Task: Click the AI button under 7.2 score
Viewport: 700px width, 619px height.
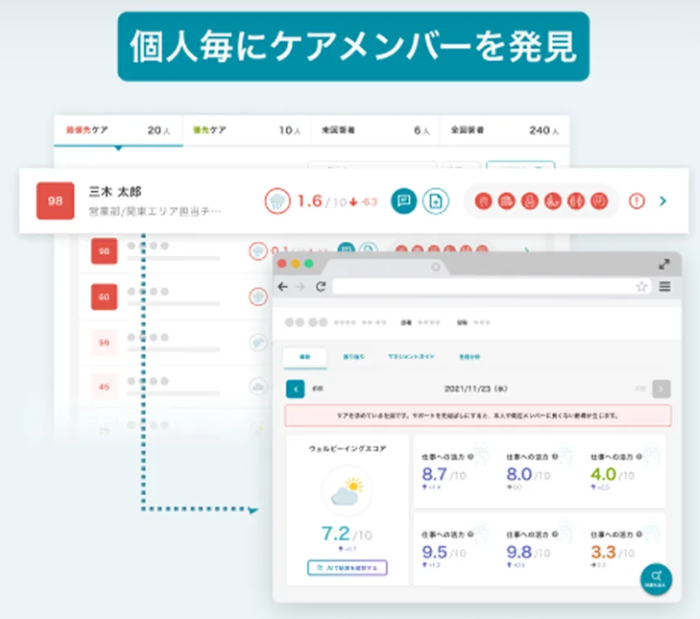Action: pos(347,568)
